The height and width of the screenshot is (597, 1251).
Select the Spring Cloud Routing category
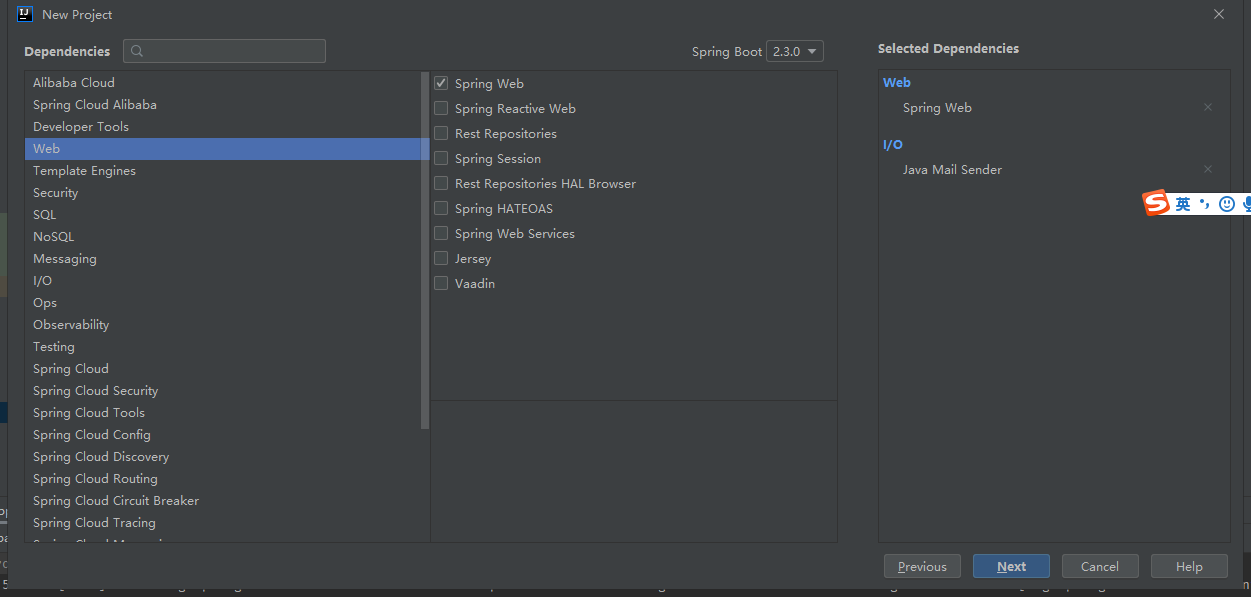coord(223,478)
